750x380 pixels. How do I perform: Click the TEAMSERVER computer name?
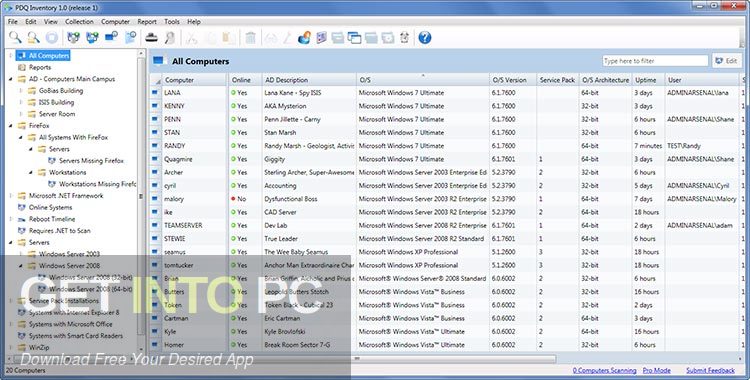click(183, 225)
